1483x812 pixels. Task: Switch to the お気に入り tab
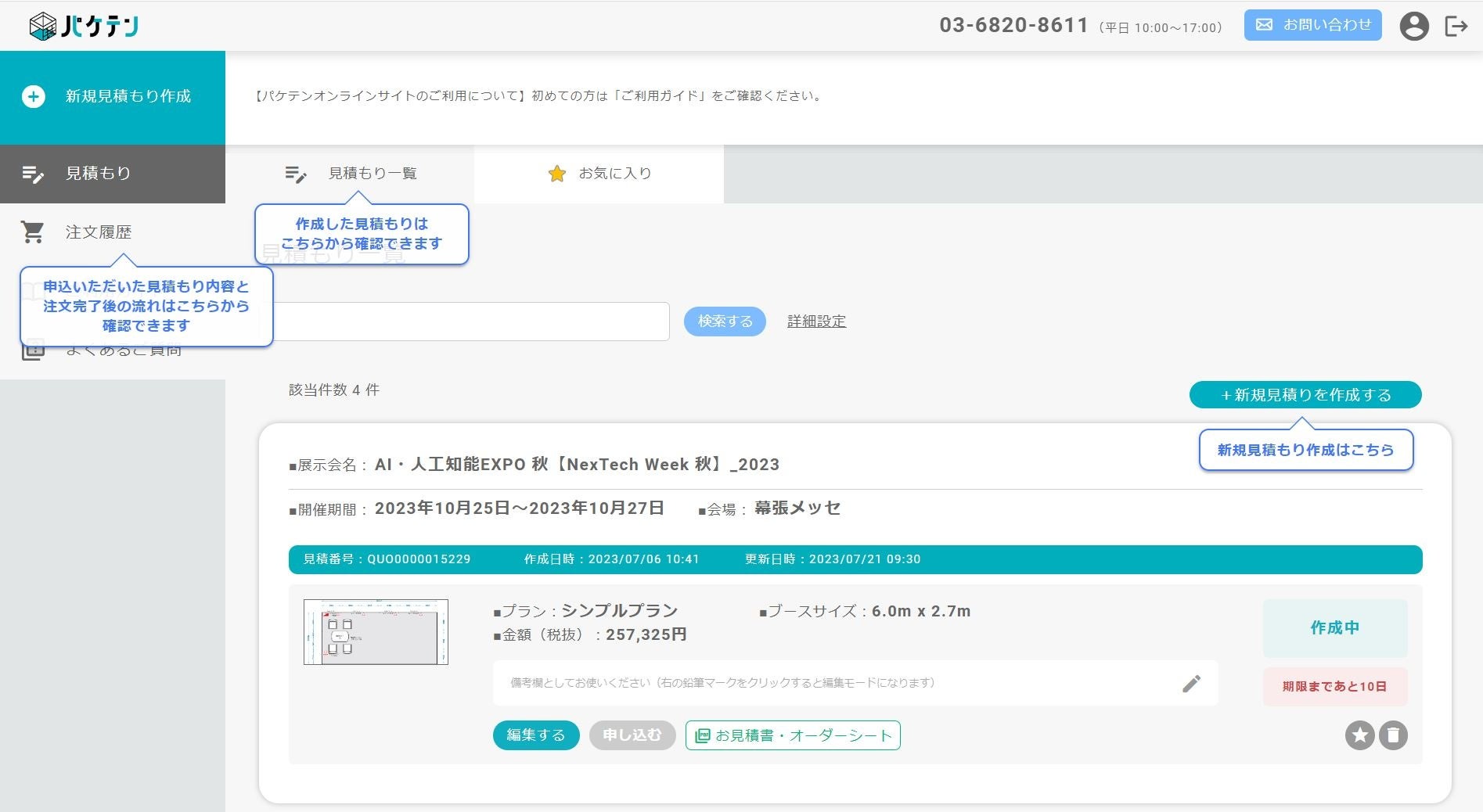point(599,174)
